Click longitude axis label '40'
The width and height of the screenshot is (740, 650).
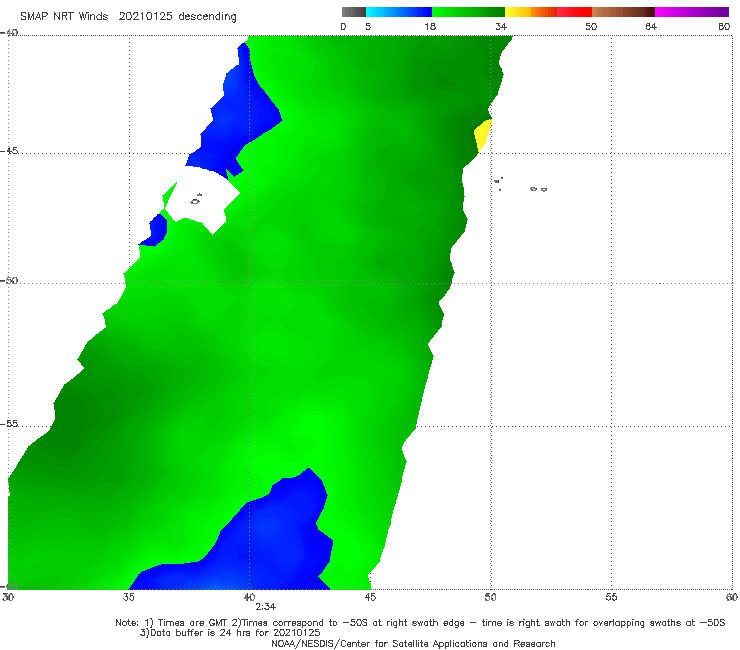(x=249, y=597)
